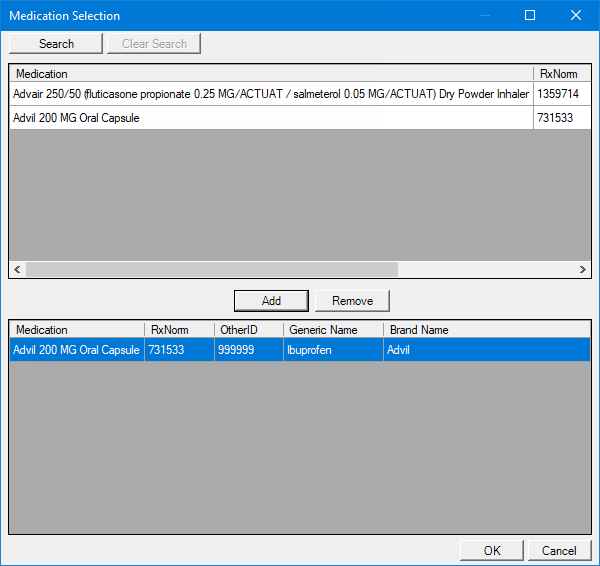Click the Generic Name column header

click(333, 330)
